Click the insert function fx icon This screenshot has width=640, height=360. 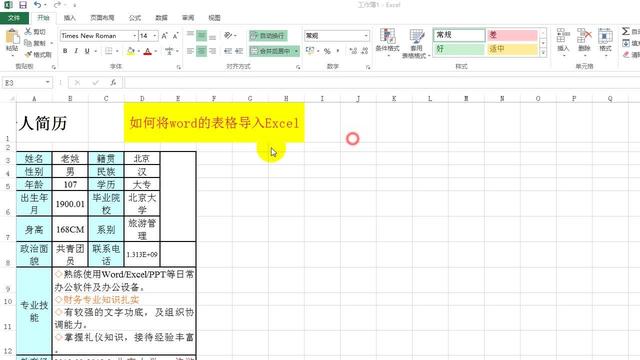click(x=113, y=82)
